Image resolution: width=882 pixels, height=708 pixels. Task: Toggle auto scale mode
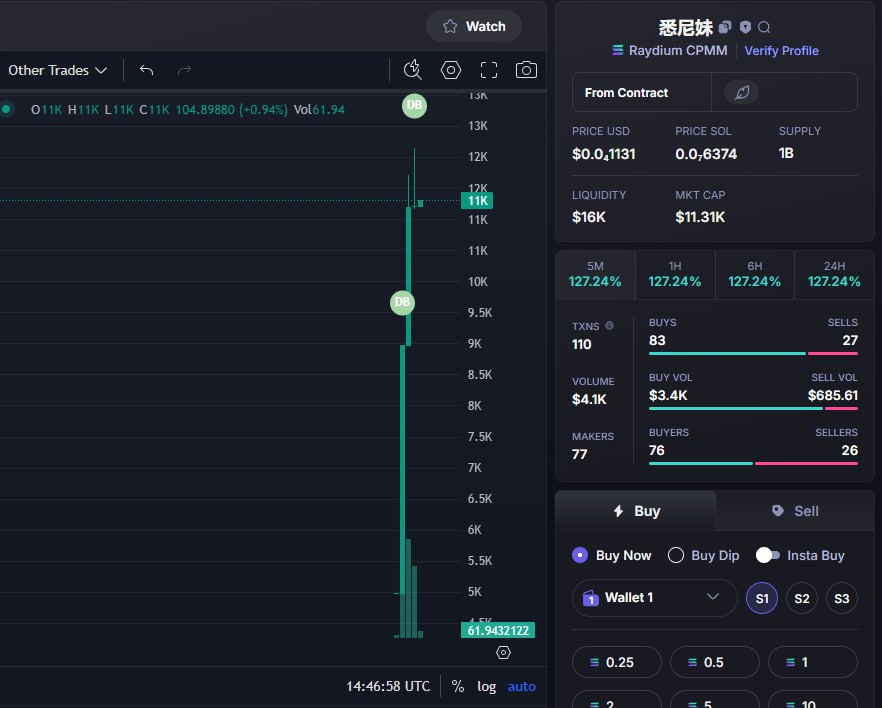[521, 687]
